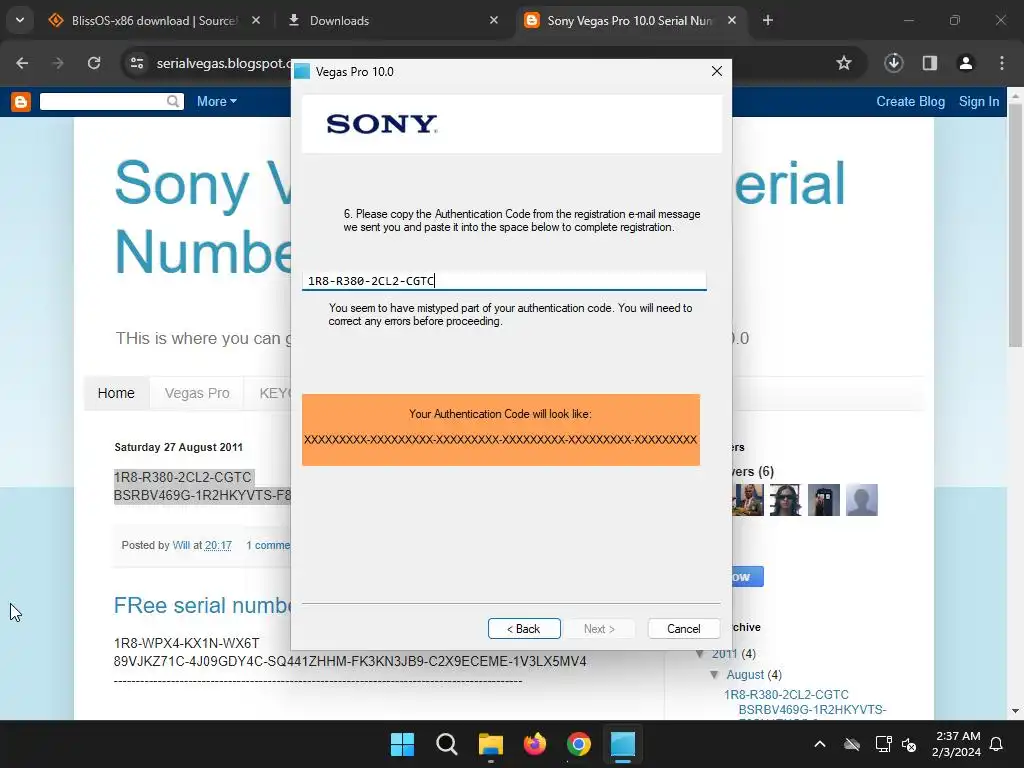Click the Blogger logo icon

point(21,101)
